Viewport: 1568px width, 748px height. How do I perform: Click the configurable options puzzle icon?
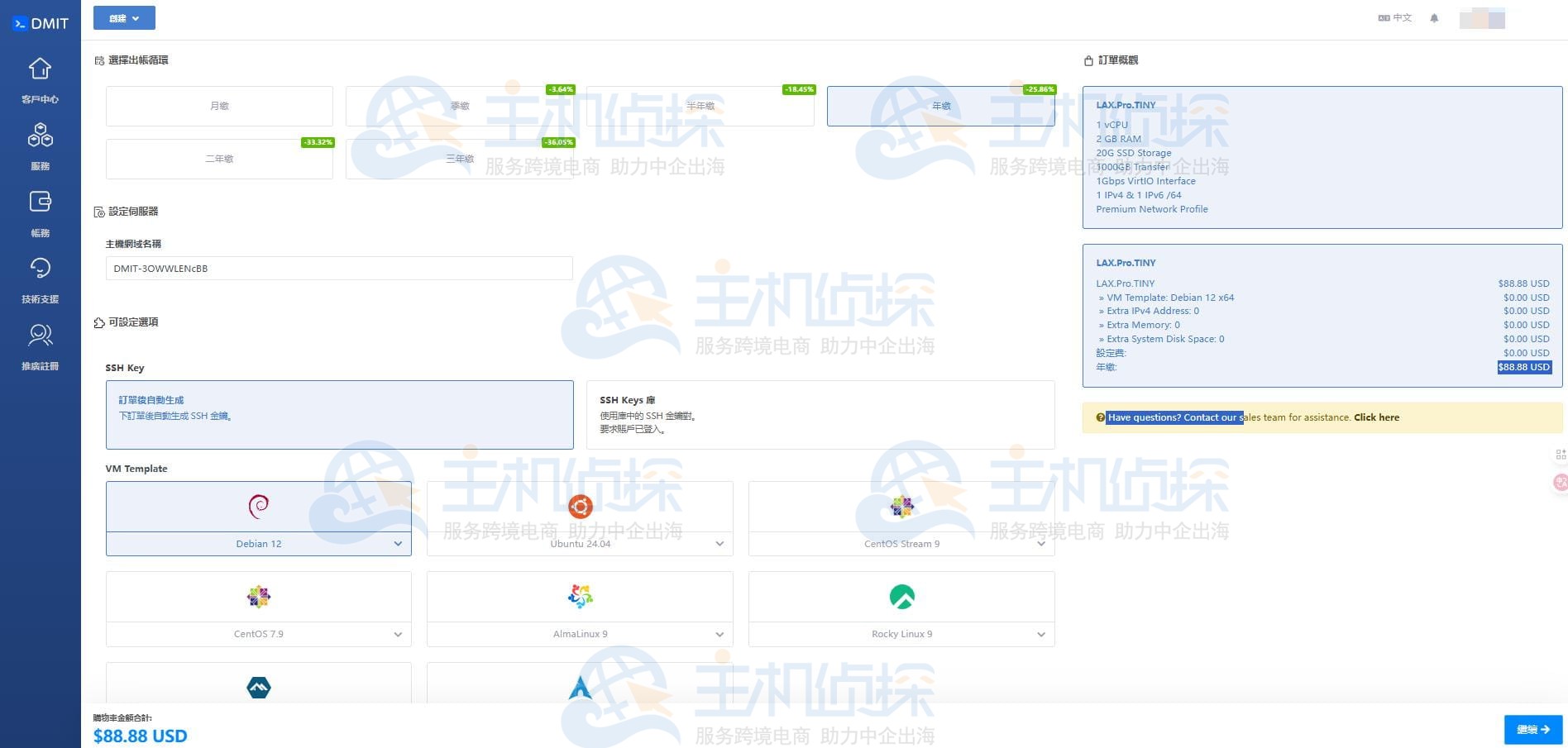tap(99, 322)
